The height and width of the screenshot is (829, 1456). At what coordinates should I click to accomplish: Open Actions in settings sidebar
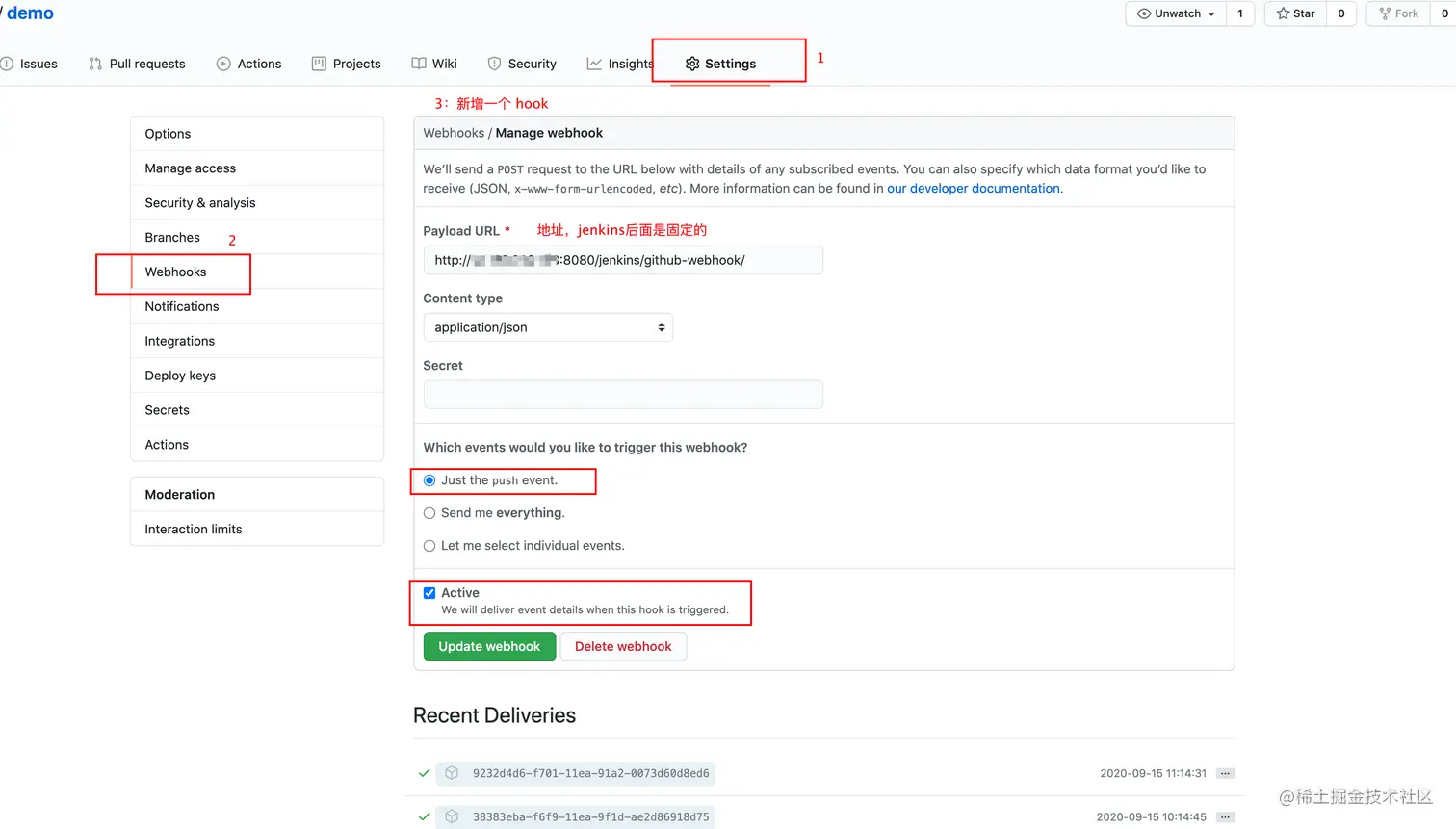click(257, 445)
